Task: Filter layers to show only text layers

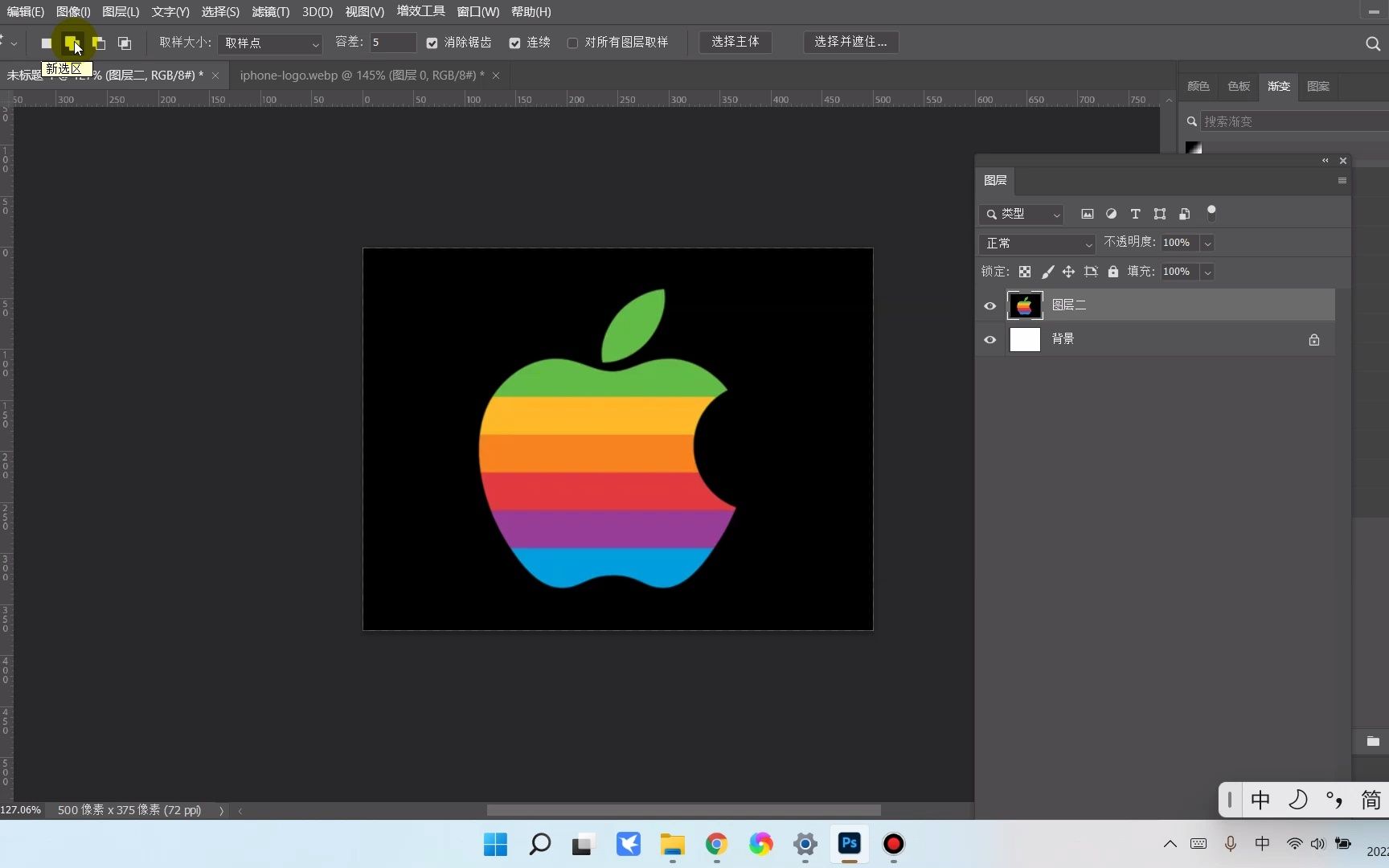Action: 1135,214
